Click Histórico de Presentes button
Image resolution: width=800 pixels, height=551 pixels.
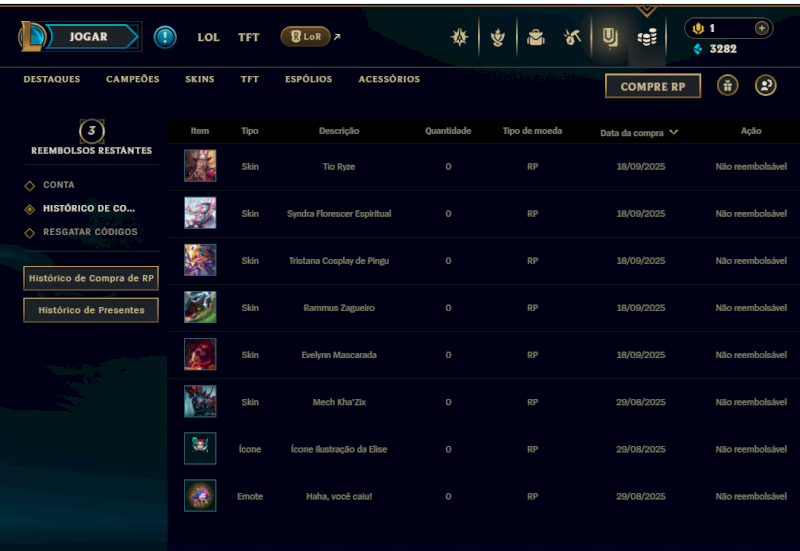[x=91, y=310]
